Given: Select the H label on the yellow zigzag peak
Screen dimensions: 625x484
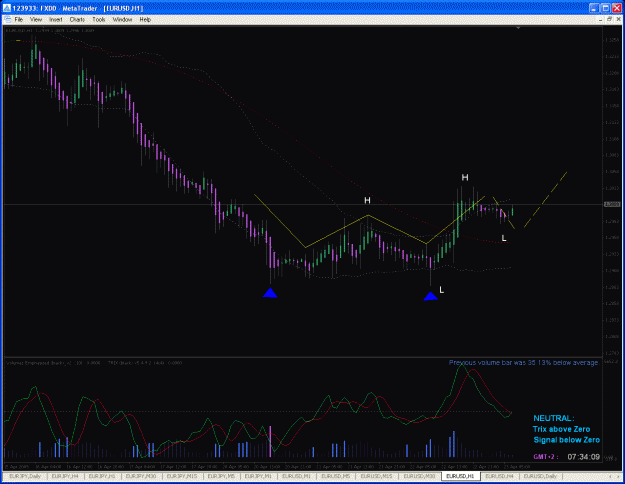Looking at the screenshot, I should [x=367, y=201].
